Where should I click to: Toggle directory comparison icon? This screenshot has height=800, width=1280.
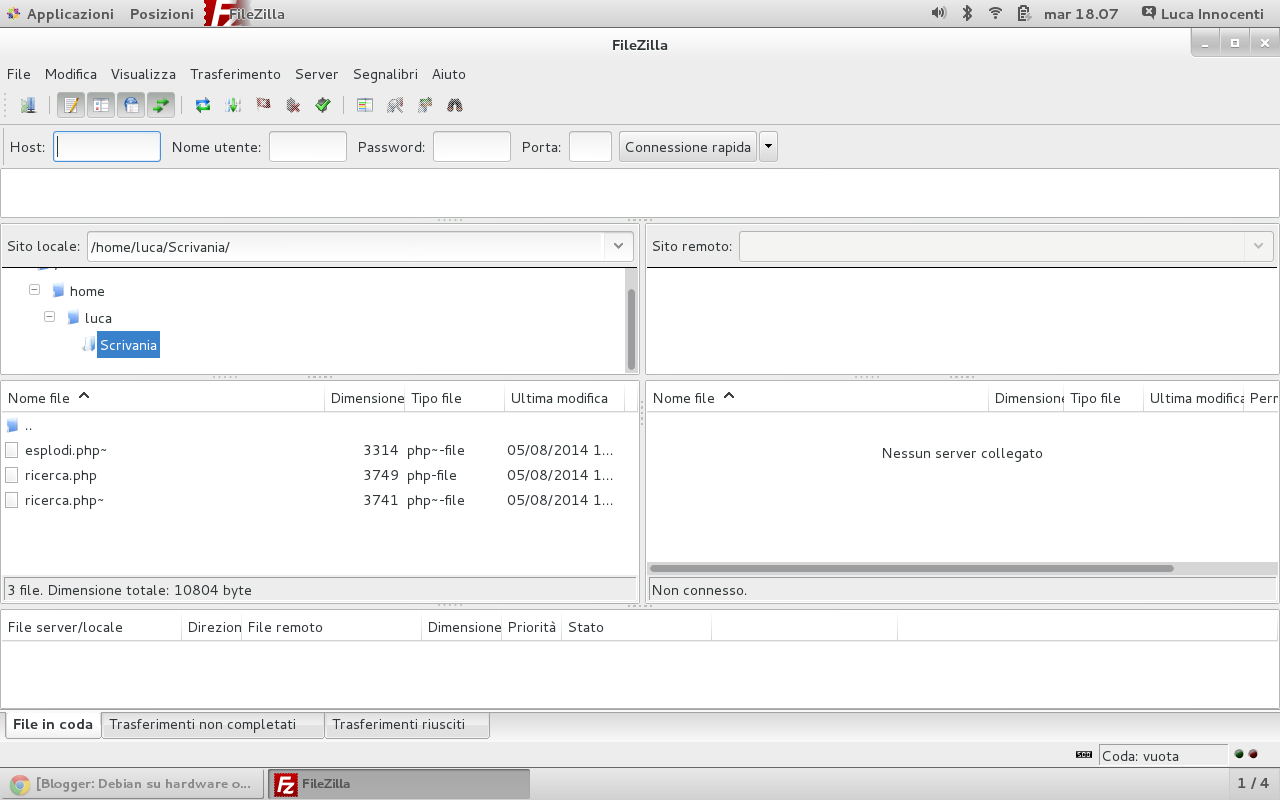(395, 105)
